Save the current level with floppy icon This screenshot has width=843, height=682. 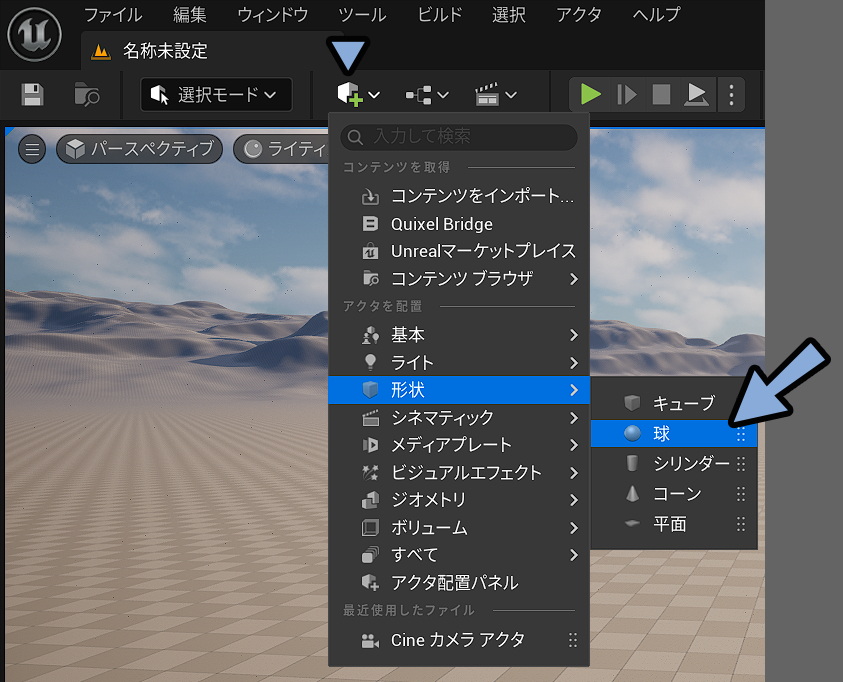[x=32, y=95]
